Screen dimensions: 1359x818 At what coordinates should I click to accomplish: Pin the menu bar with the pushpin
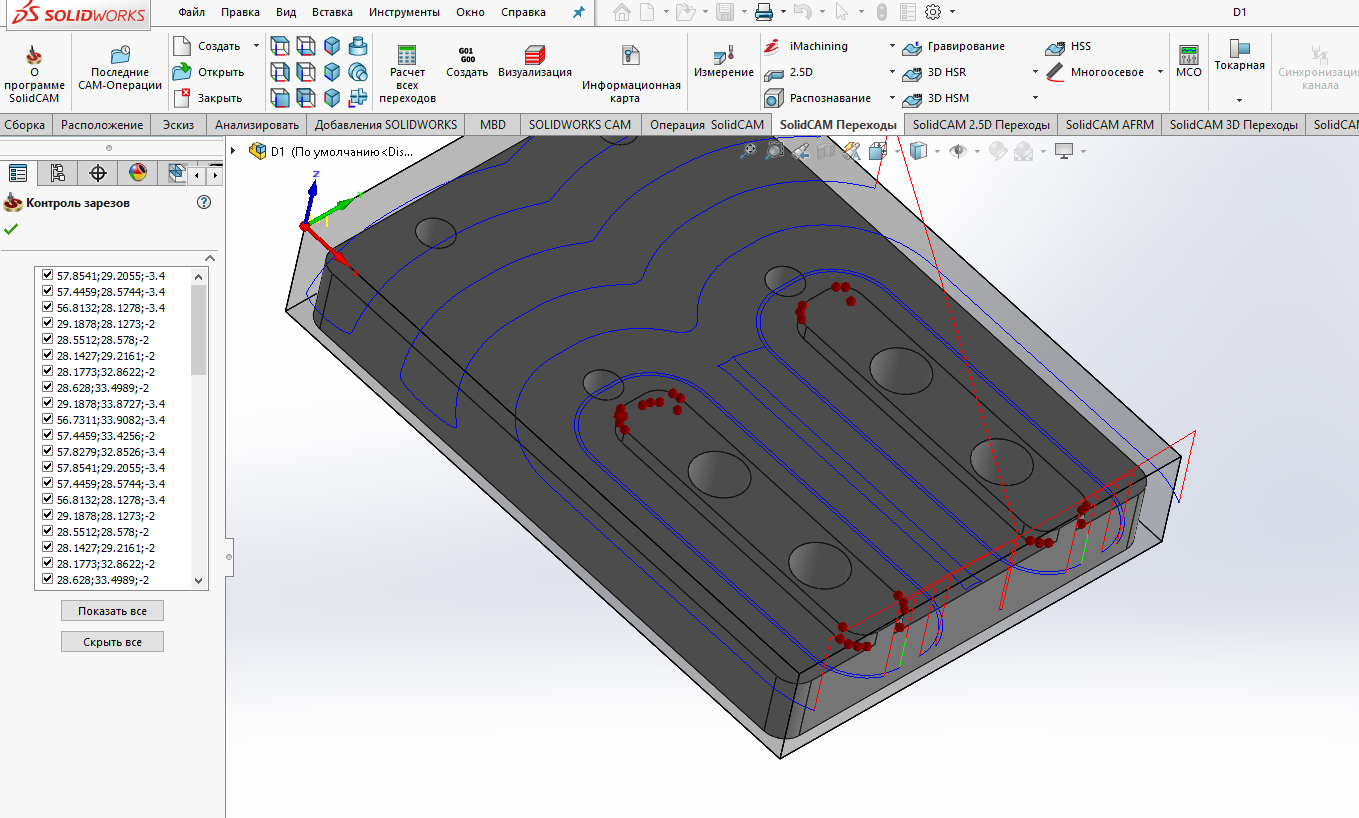[x=578, y=12]
